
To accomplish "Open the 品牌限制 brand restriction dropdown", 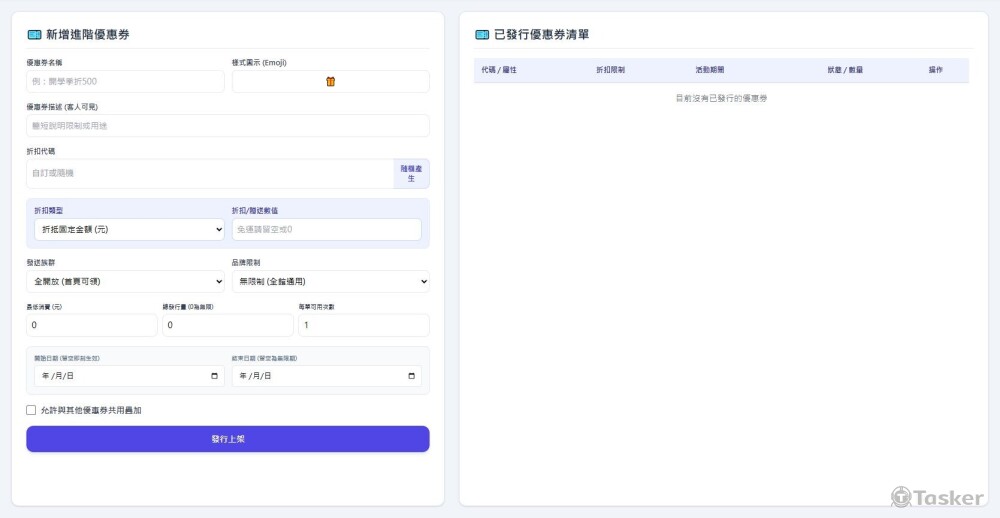I will click(330, 281).
